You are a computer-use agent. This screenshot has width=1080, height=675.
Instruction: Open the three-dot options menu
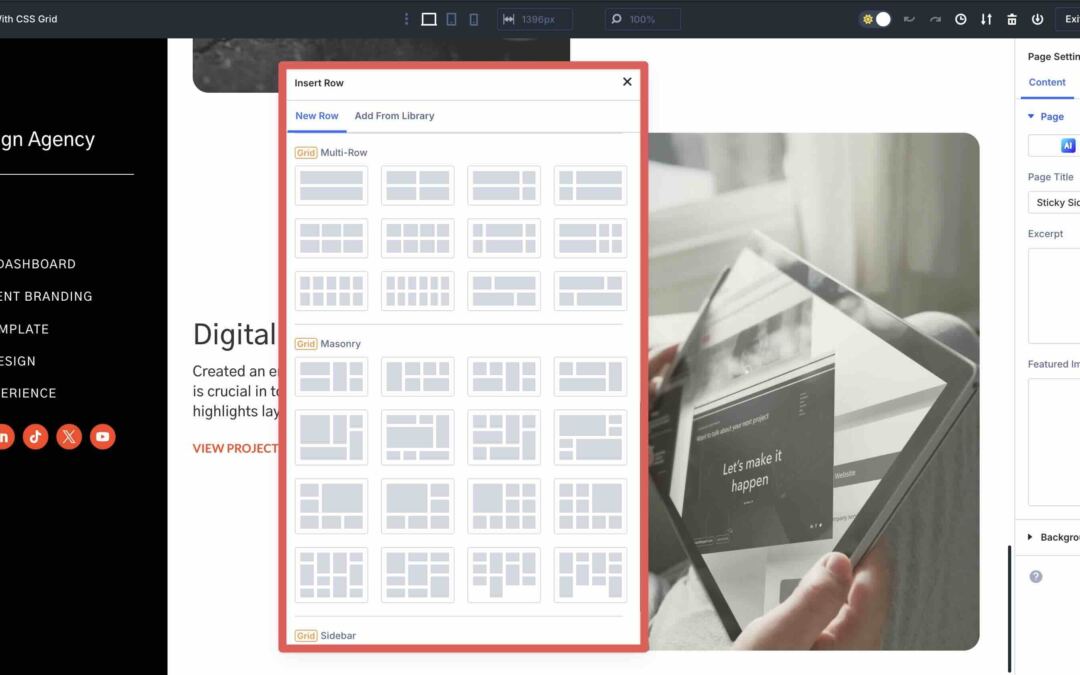406,19
